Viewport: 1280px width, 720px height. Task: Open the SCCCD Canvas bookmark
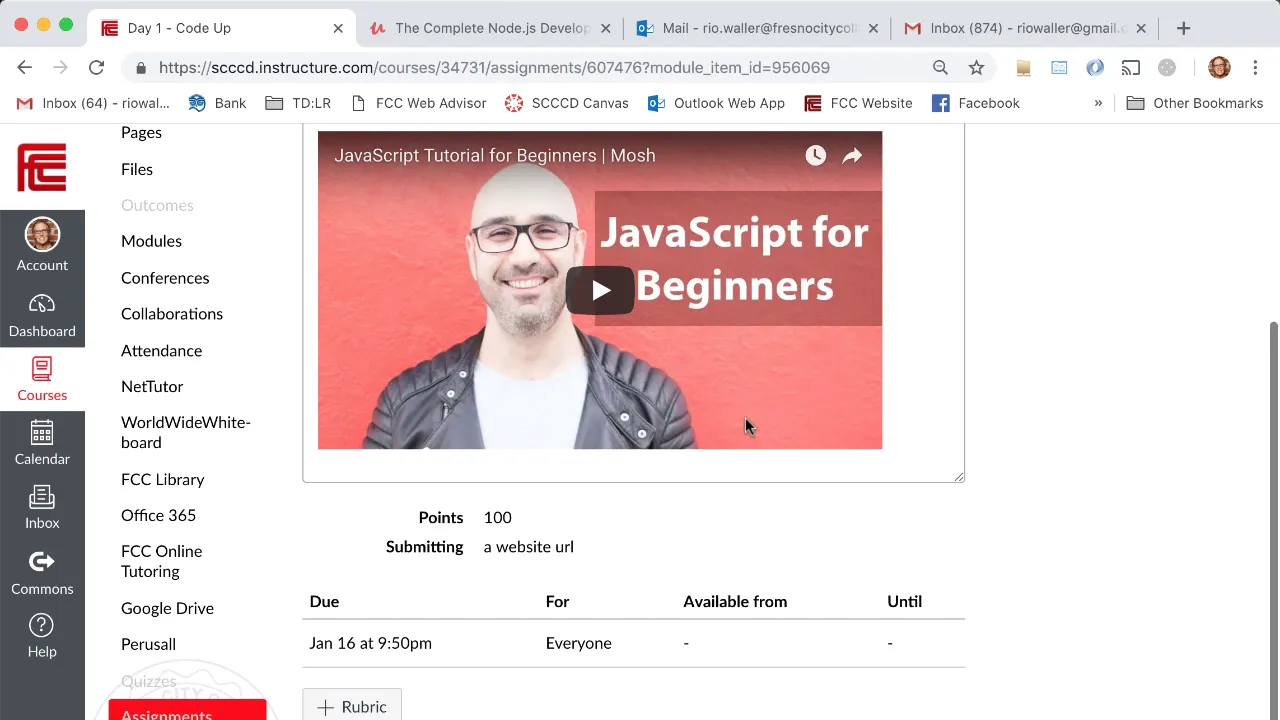(x=567, y=103)
